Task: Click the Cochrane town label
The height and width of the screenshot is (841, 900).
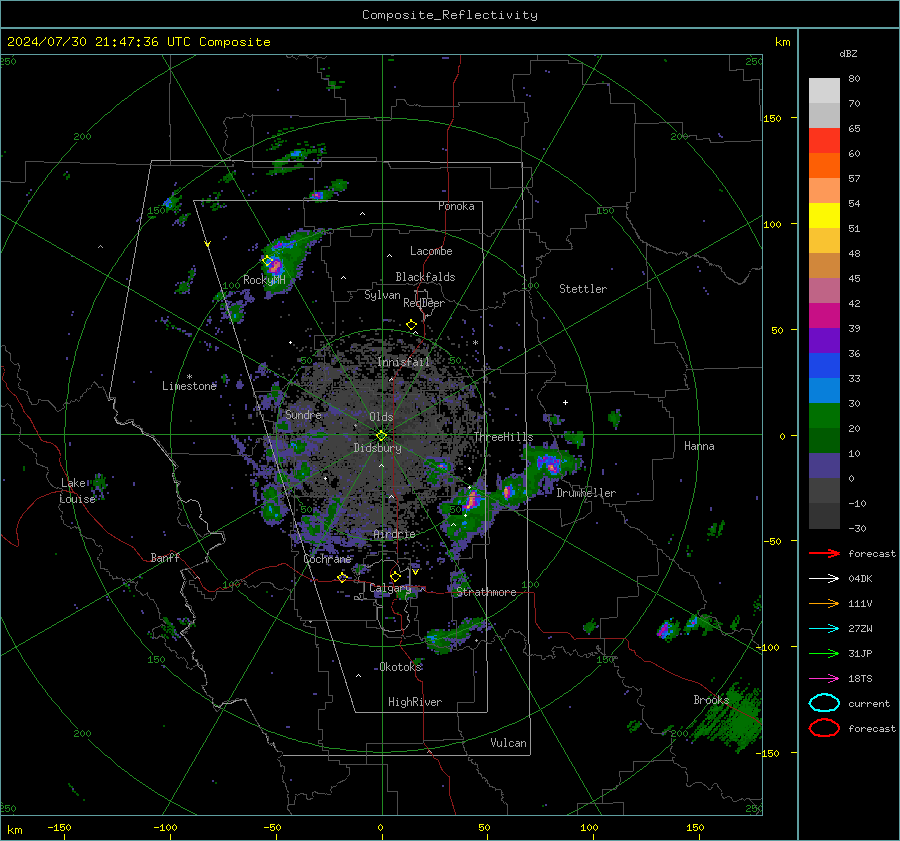Action: [327, 559]
